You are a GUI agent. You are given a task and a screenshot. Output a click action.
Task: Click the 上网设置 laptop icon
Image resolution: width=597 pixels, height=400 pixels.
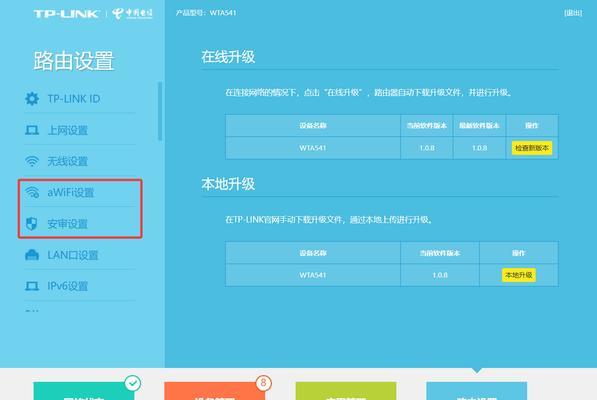[32, 130]
